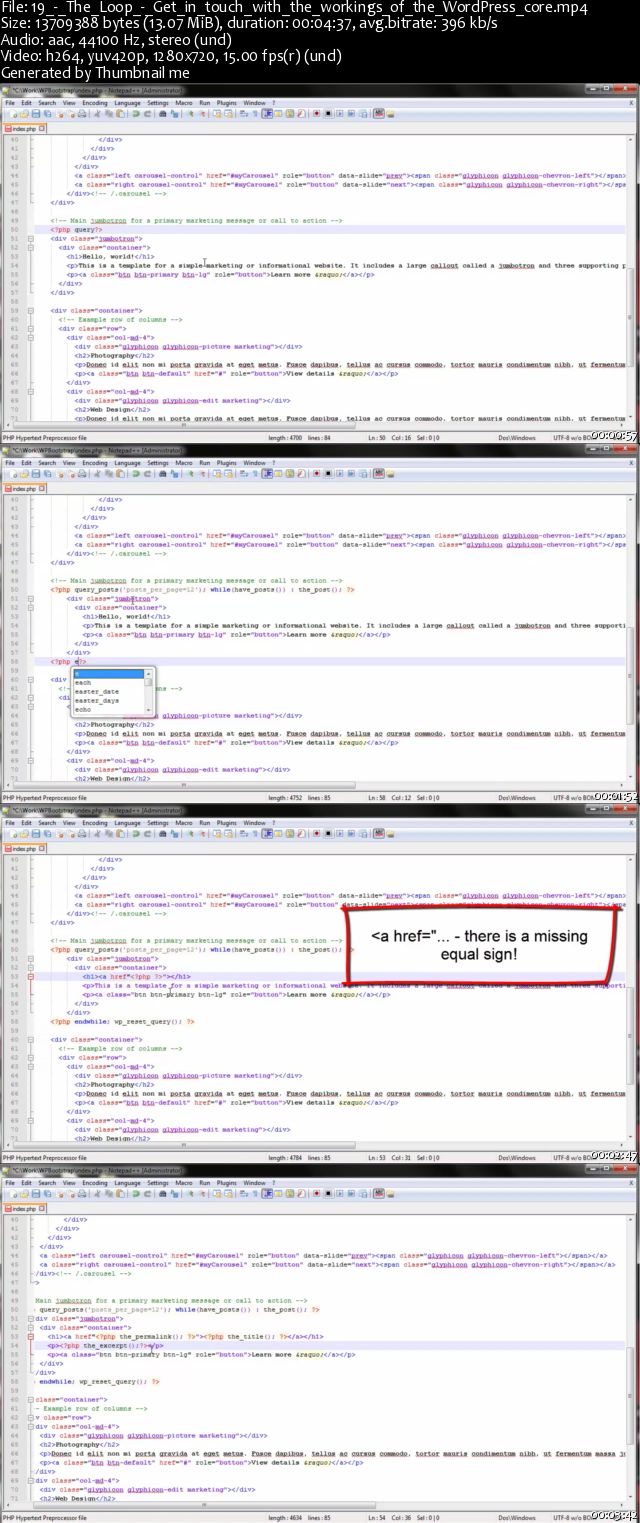
Task: Click Find icon in 00:01:52 frame toolbar
Action: [x=162, y=474]
